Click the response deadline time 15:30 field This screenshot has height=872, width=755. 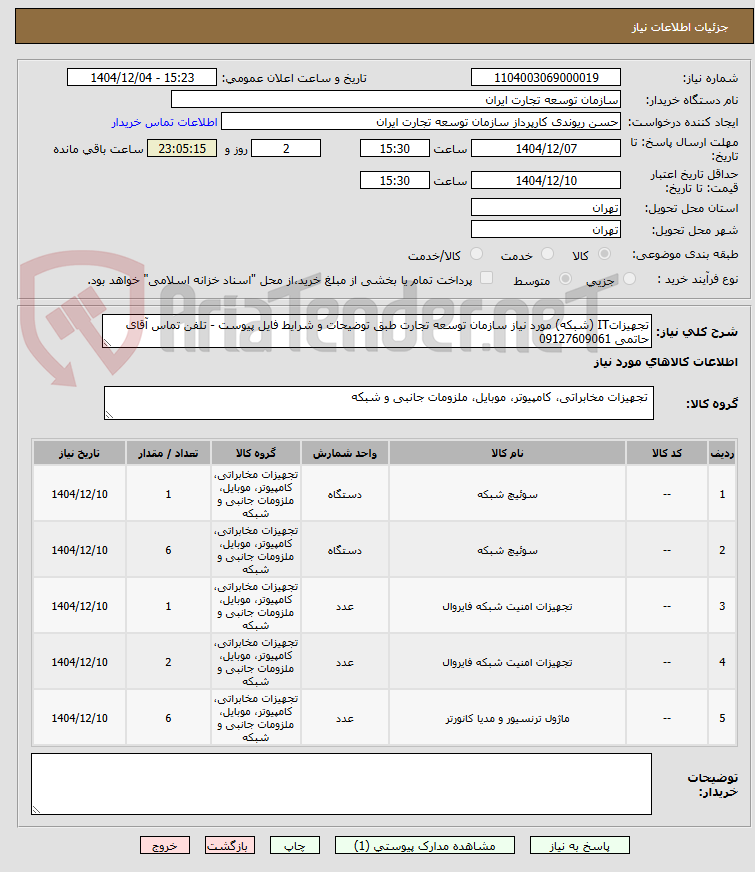tap(395, 148)
